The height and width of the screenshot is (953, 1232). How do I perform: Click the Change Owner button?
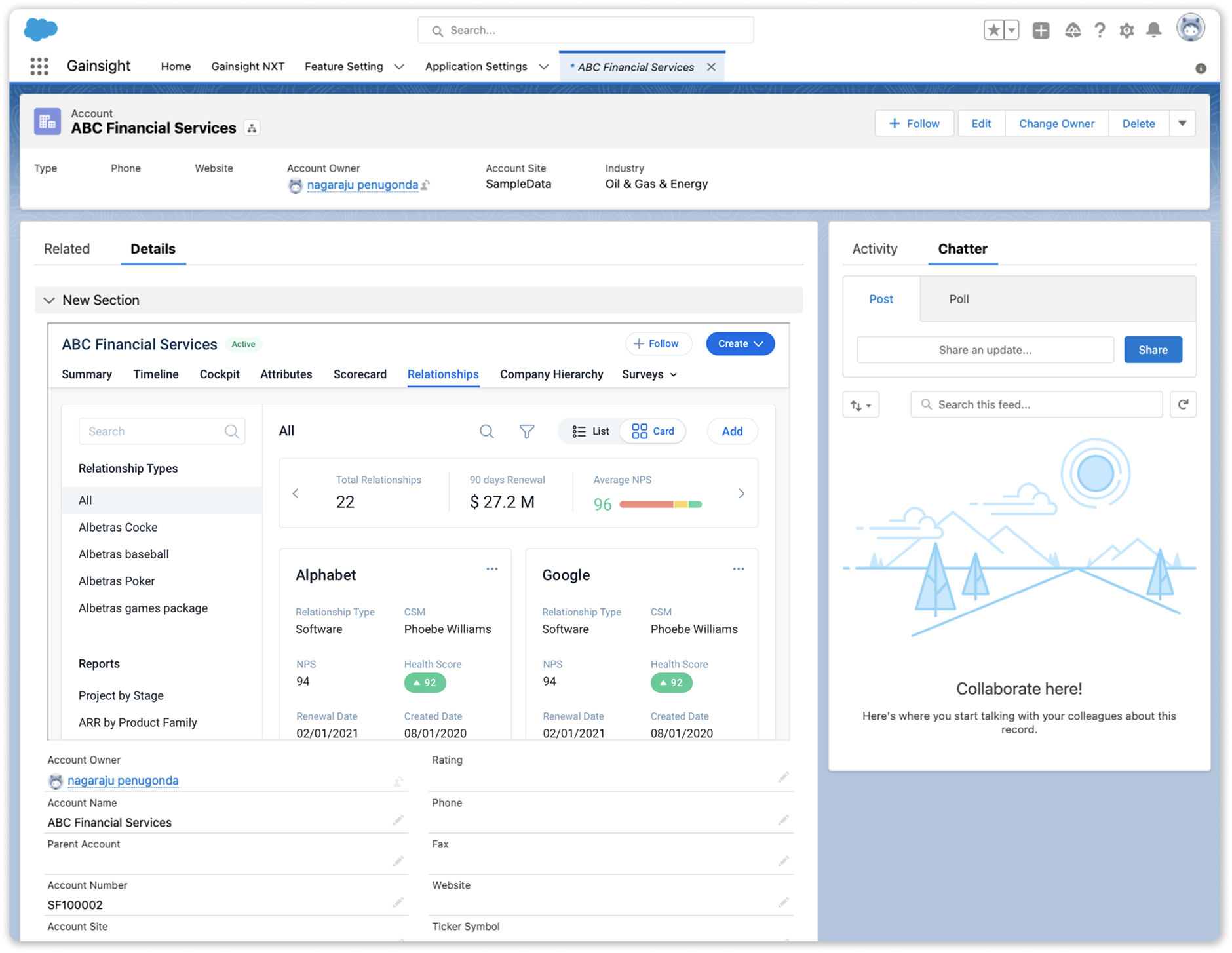pos(1056,123)
